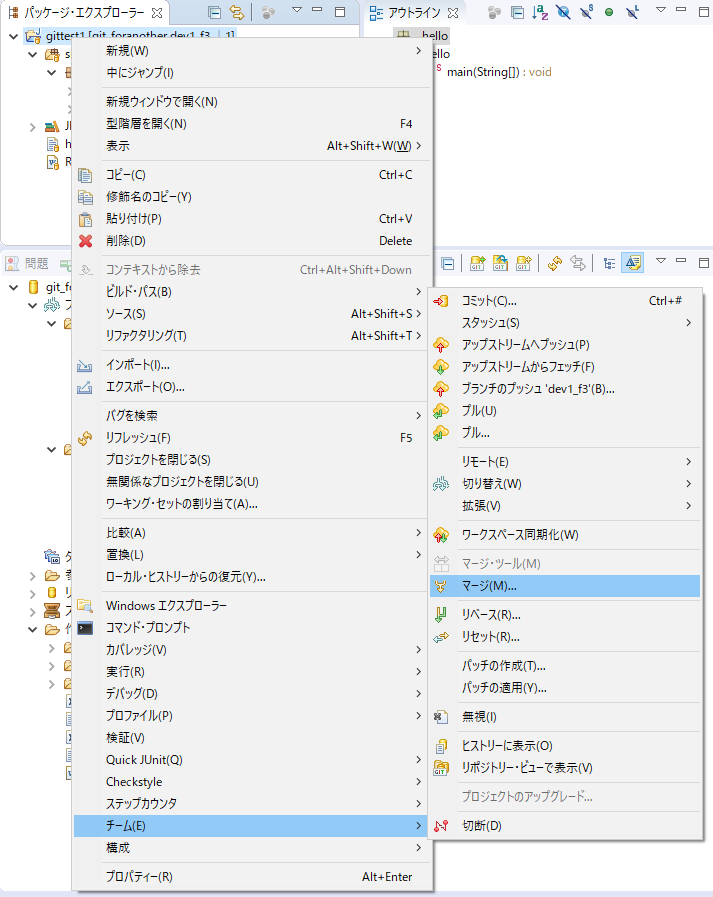Click Sort alphabetically icon in Outline

coord(540,12)
